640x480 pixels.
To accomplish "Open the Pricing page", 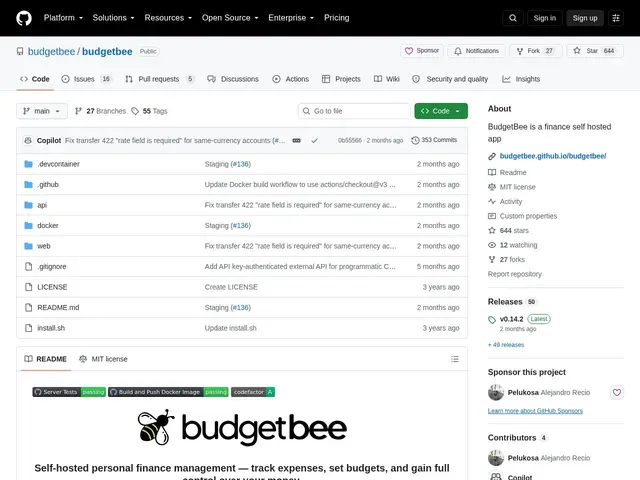I will 337,18.
